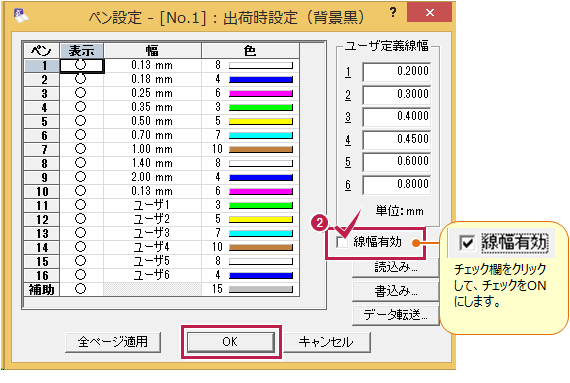Toggle display circle for pen 1
Image resolution: width=570 pixels, height=383 pixels.
(81, 65)
